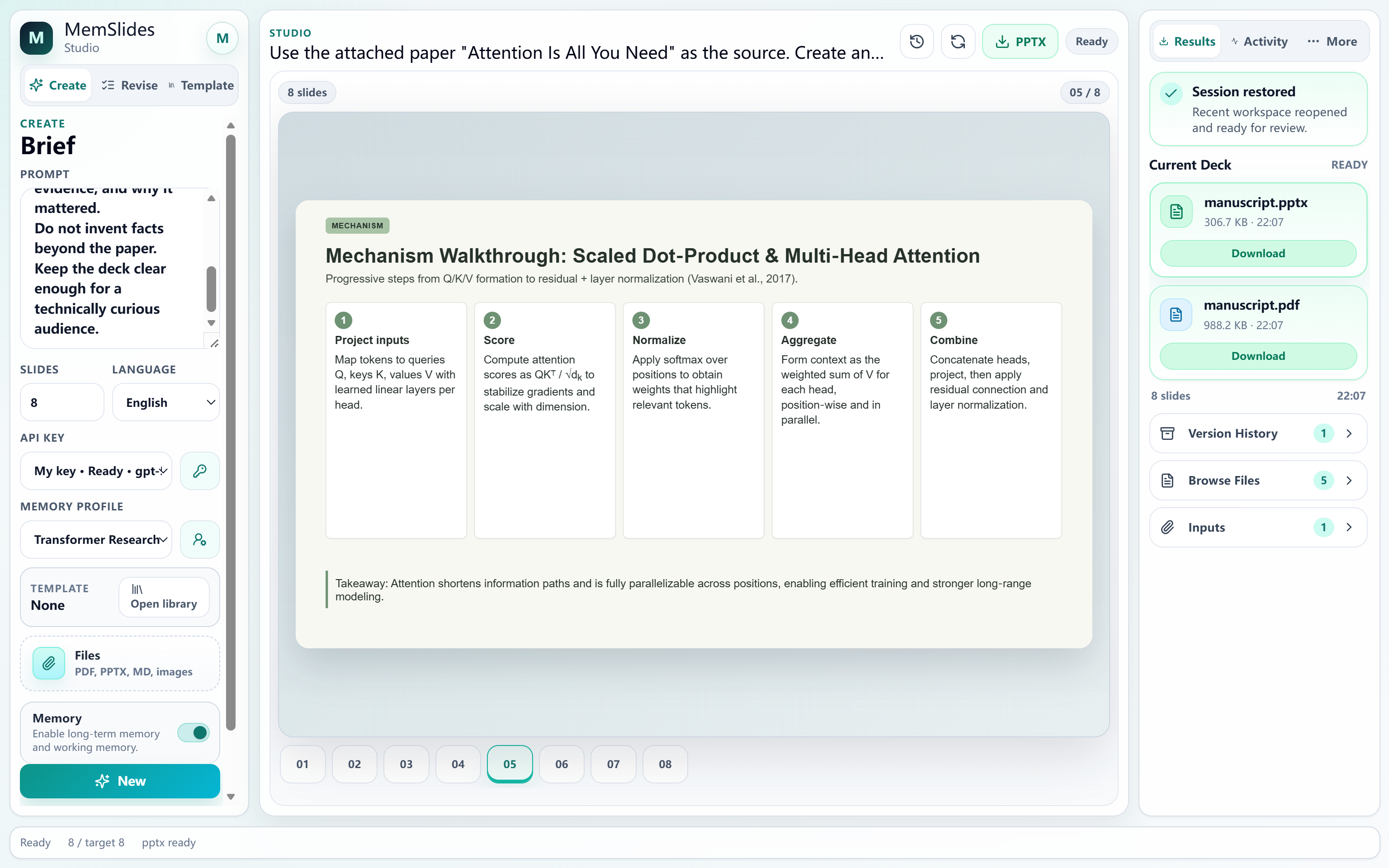Image resolution: width=1389 pixels, height=868 pixels.
Task: Switch to the Revise tab
Action: click(130, 85)
